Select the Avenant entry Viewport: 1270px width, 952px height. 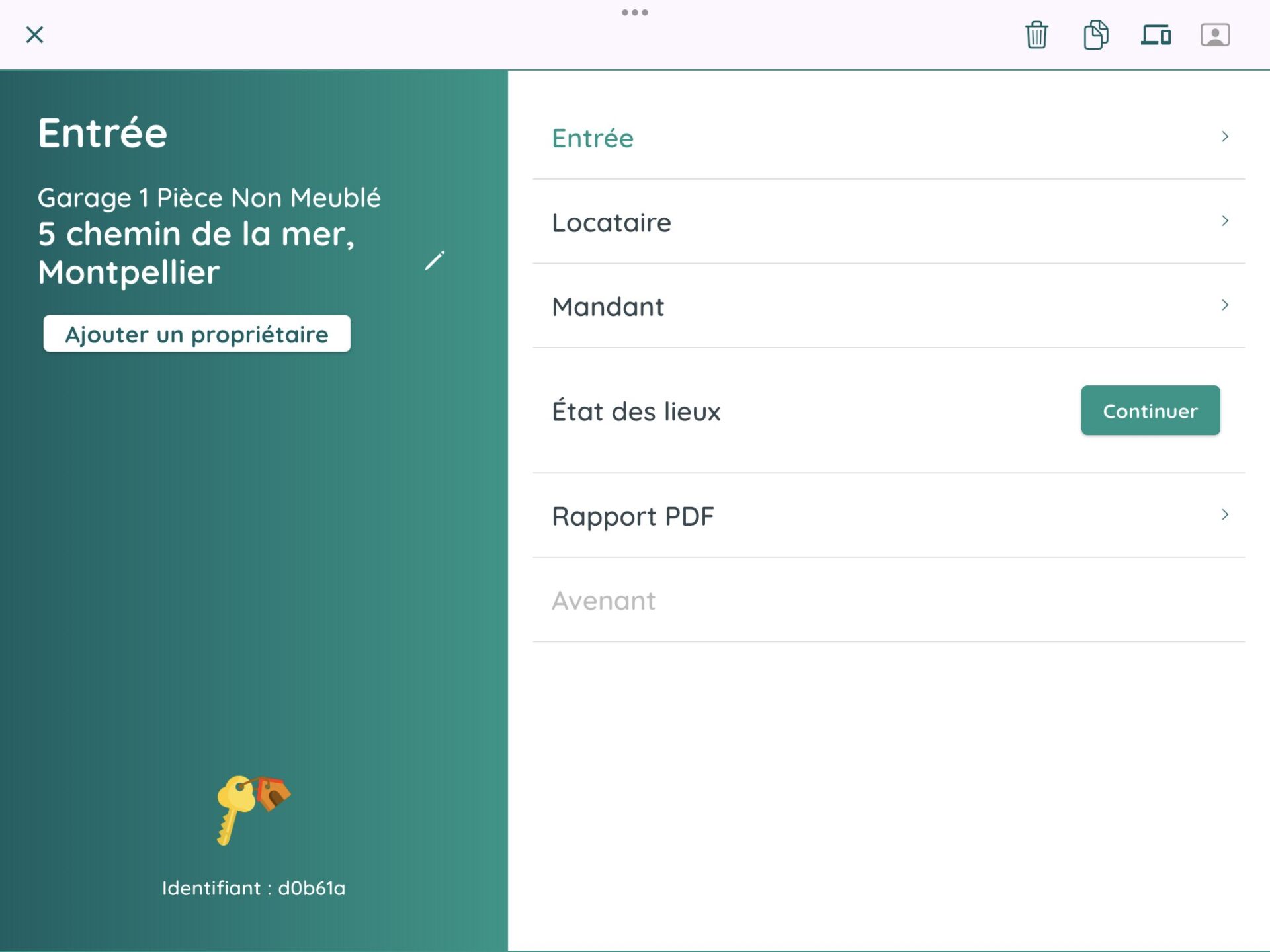(603, 600)
